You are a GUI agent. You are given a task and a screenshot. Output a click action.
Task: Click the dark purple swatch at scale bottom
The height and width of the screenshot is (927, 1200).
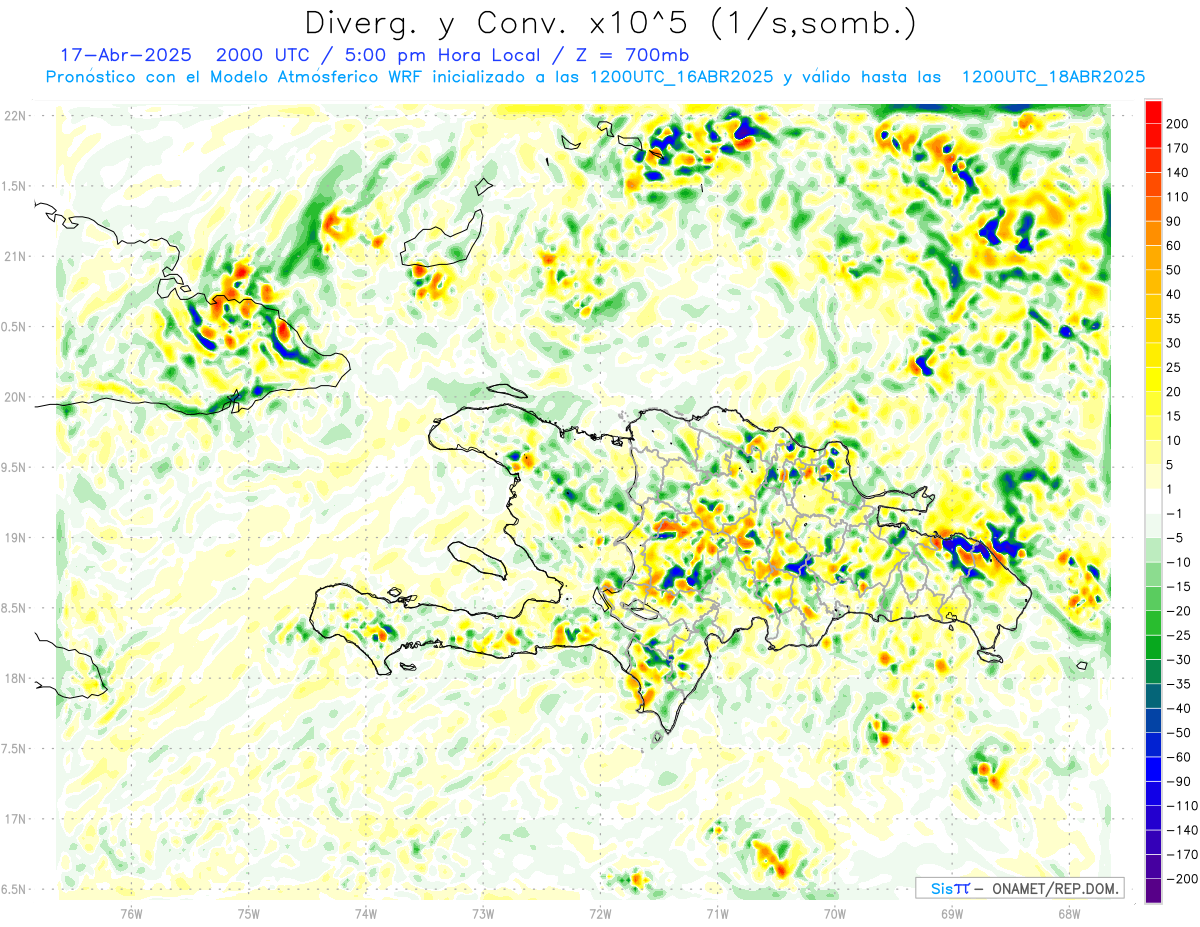[1153, 890]
